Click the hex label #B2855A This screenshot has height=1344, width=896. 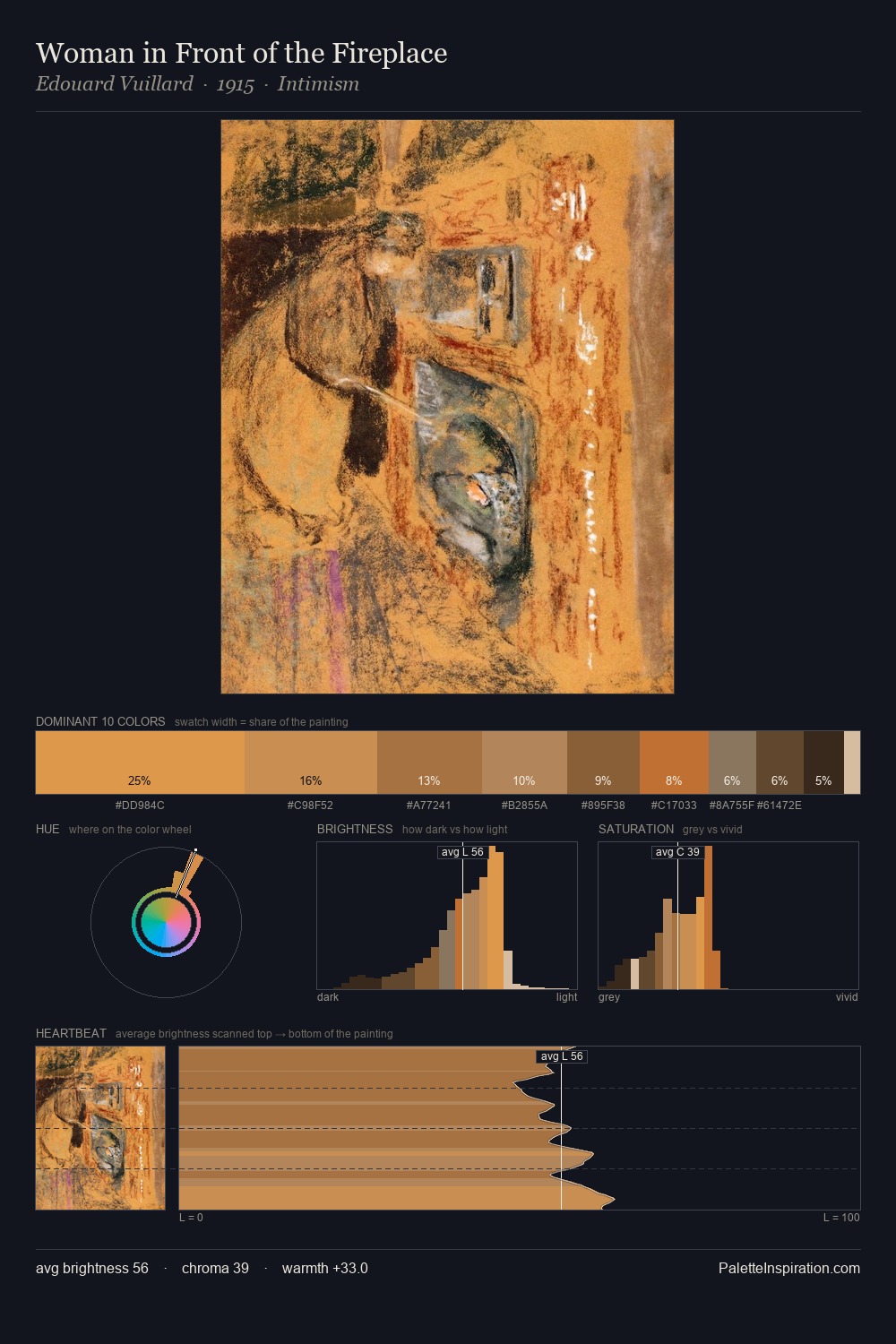coord(524,806)
